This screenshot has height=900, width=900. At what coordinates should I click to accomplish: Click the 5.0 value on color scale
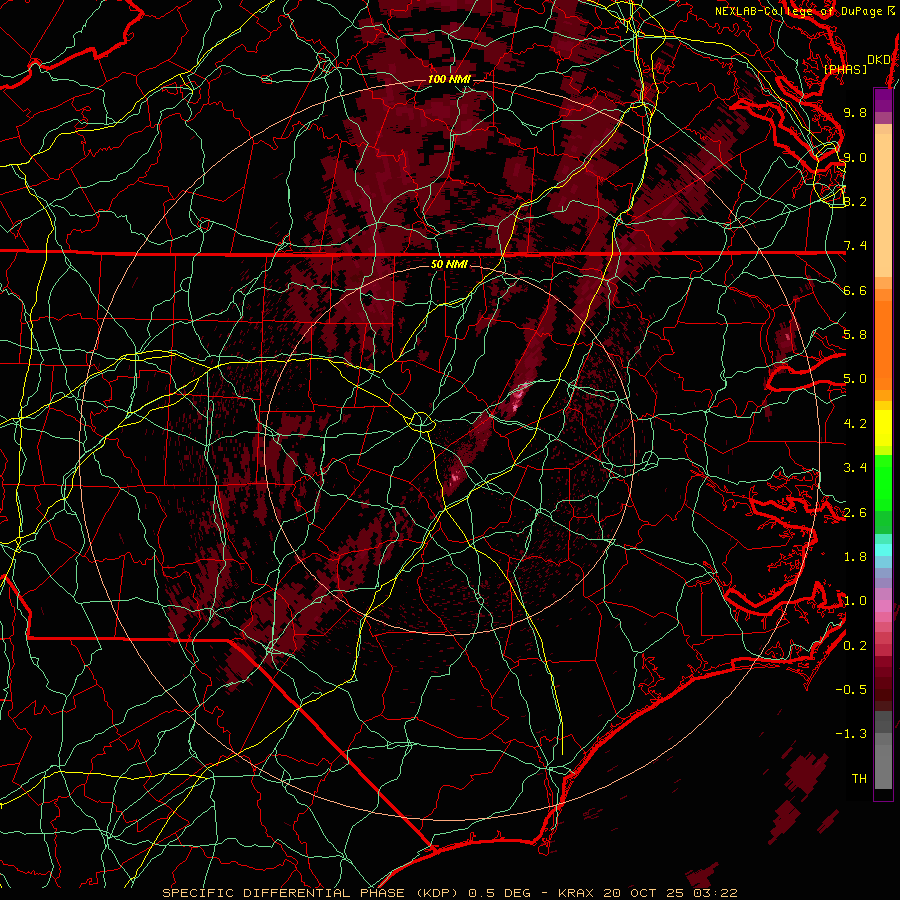(x=855, y=379)
